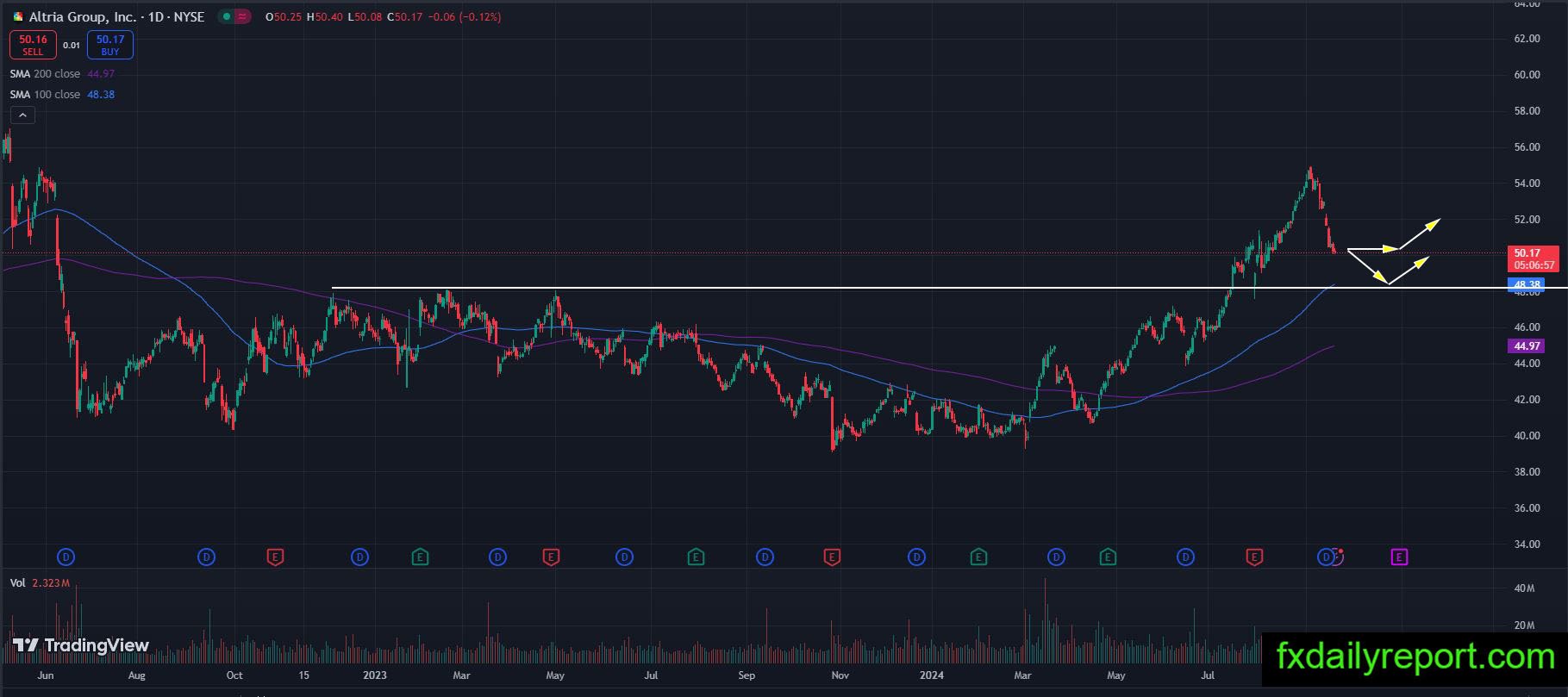Click the Altria Group logo icon
Screen dimensions: 1568x697
(x=18, y=17)
